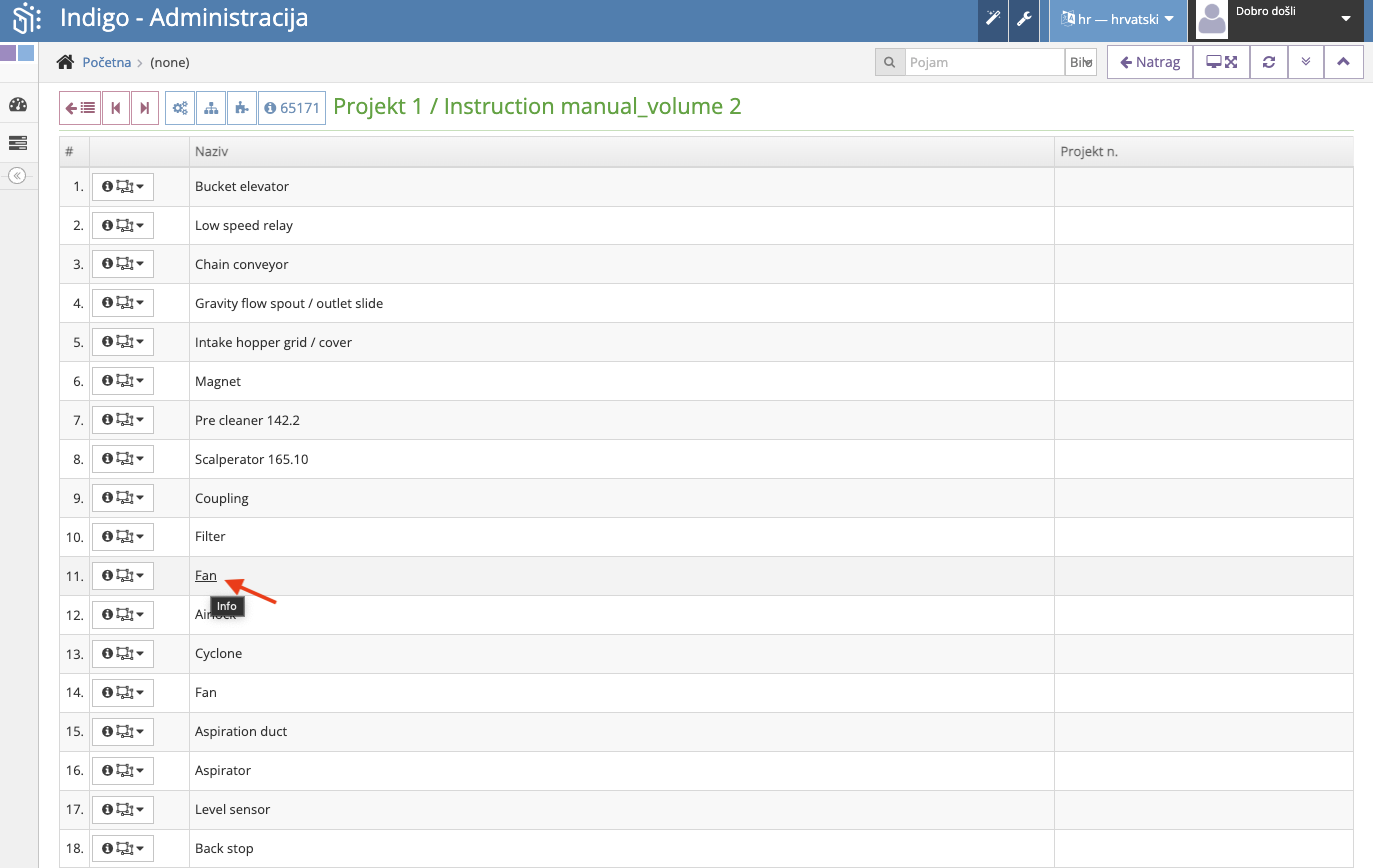Click the Projekt n. column header
This screenshot has width=1373, height=868.
pos(1204,151)
